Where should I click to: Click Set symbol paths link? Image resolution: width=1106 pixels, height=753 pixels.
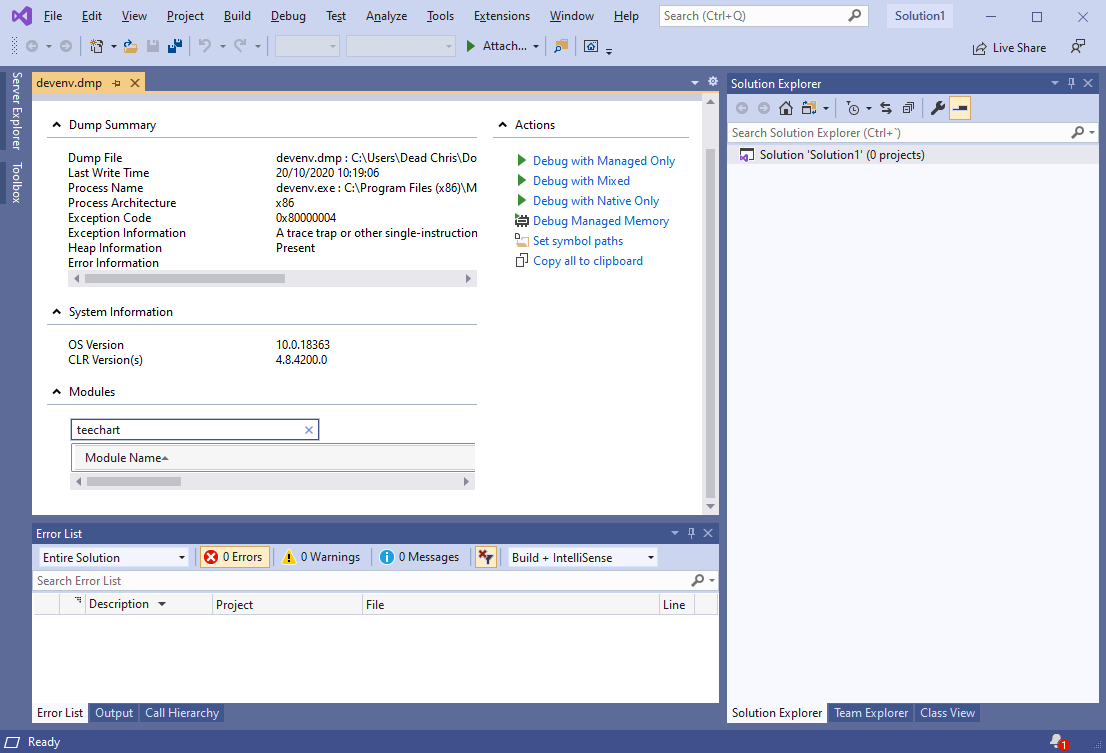tap(578, 241)
